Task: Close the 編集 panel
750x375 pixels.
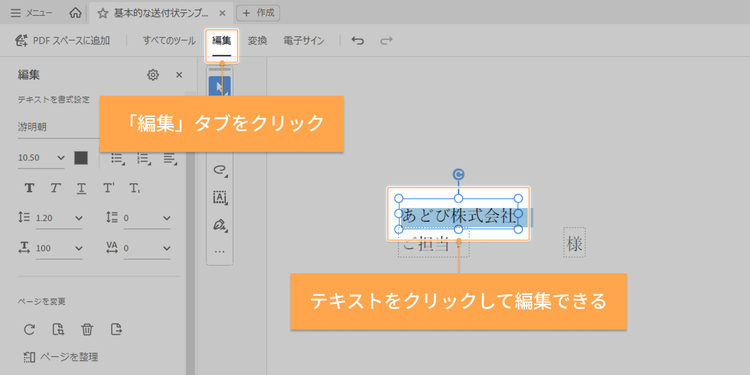Action: pyautogui.click(x=179, y=75)
